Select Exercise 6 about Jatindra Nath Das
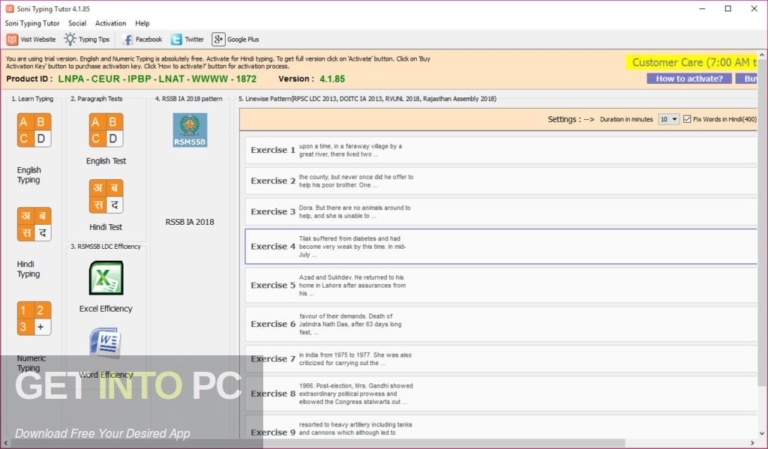The width and height of the screenshot is (768, 449). coord(501,324)
